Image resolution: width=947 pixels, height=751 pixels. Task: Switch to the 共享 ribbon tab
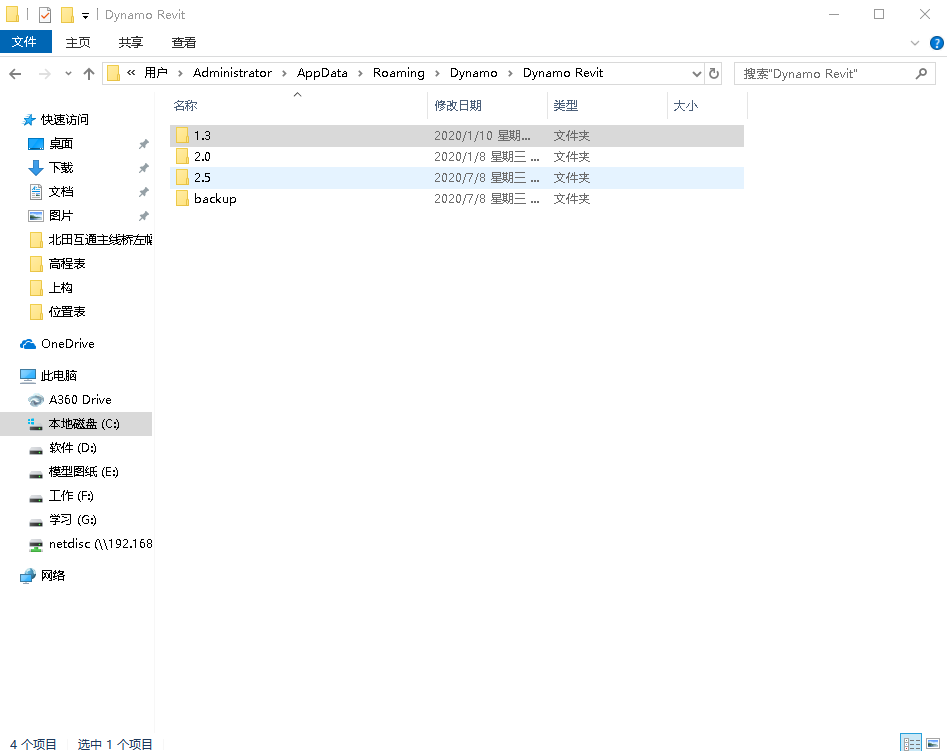(130, 42)
